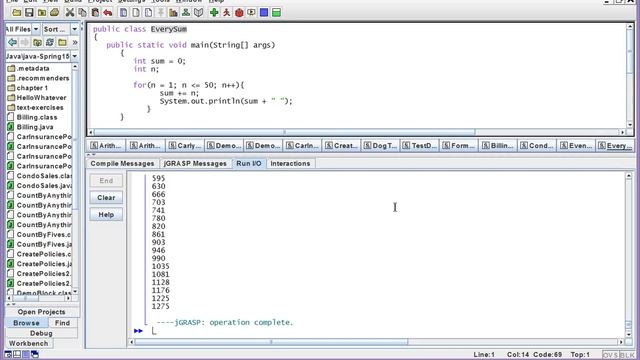Screen dimensions: 640x360
Task: Switch to the Even... file tab
Action: (x=576, y=145)
